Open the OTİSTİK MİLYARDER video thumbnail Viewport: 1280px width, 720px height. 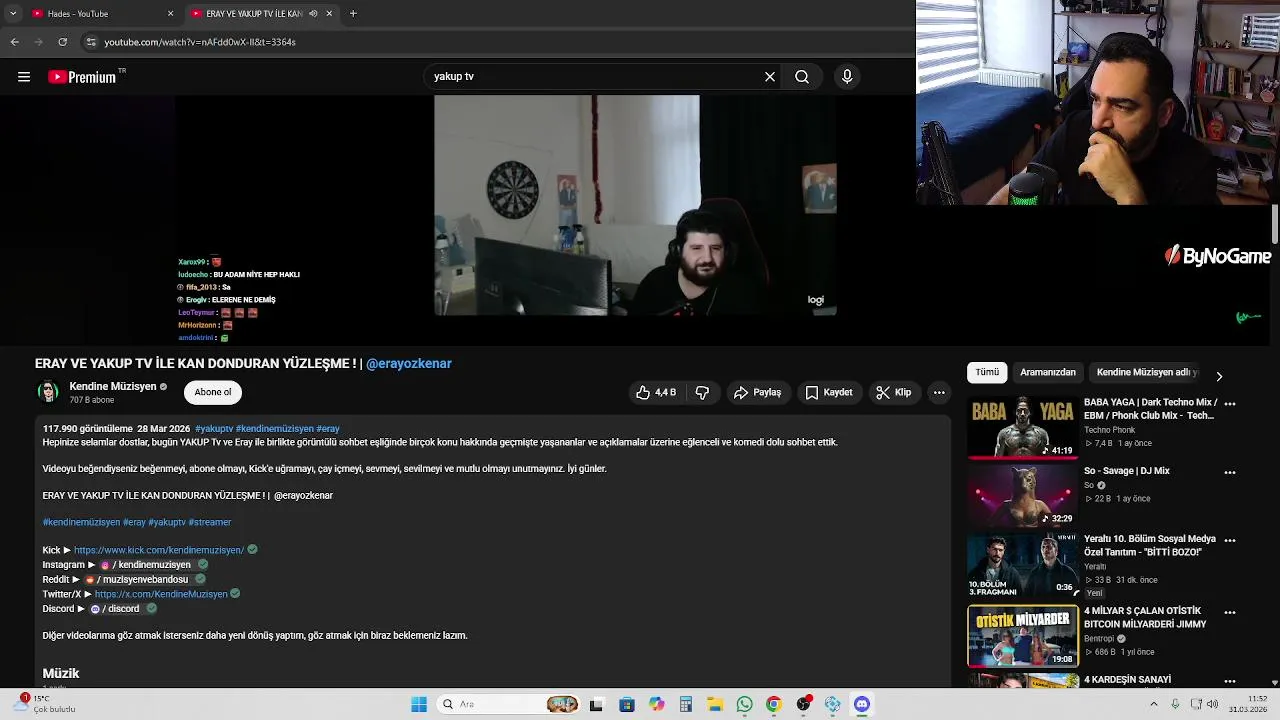pyautogui.click(x=1021, y=636)
